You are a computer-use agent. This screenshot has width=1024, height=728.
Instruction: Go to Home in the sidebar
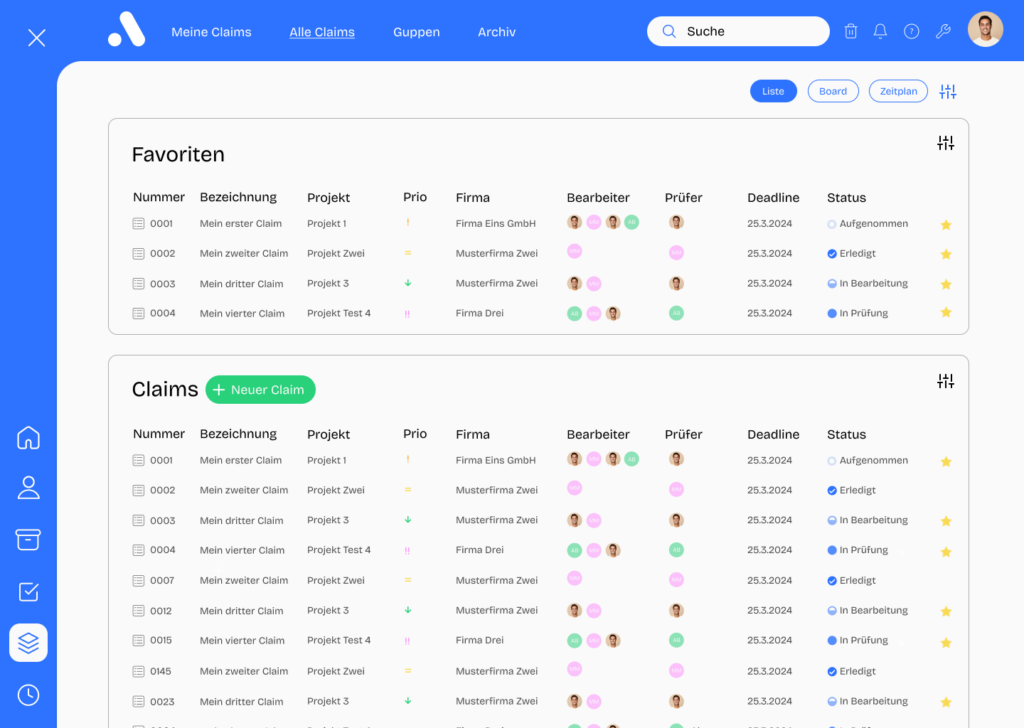point(28,437)
